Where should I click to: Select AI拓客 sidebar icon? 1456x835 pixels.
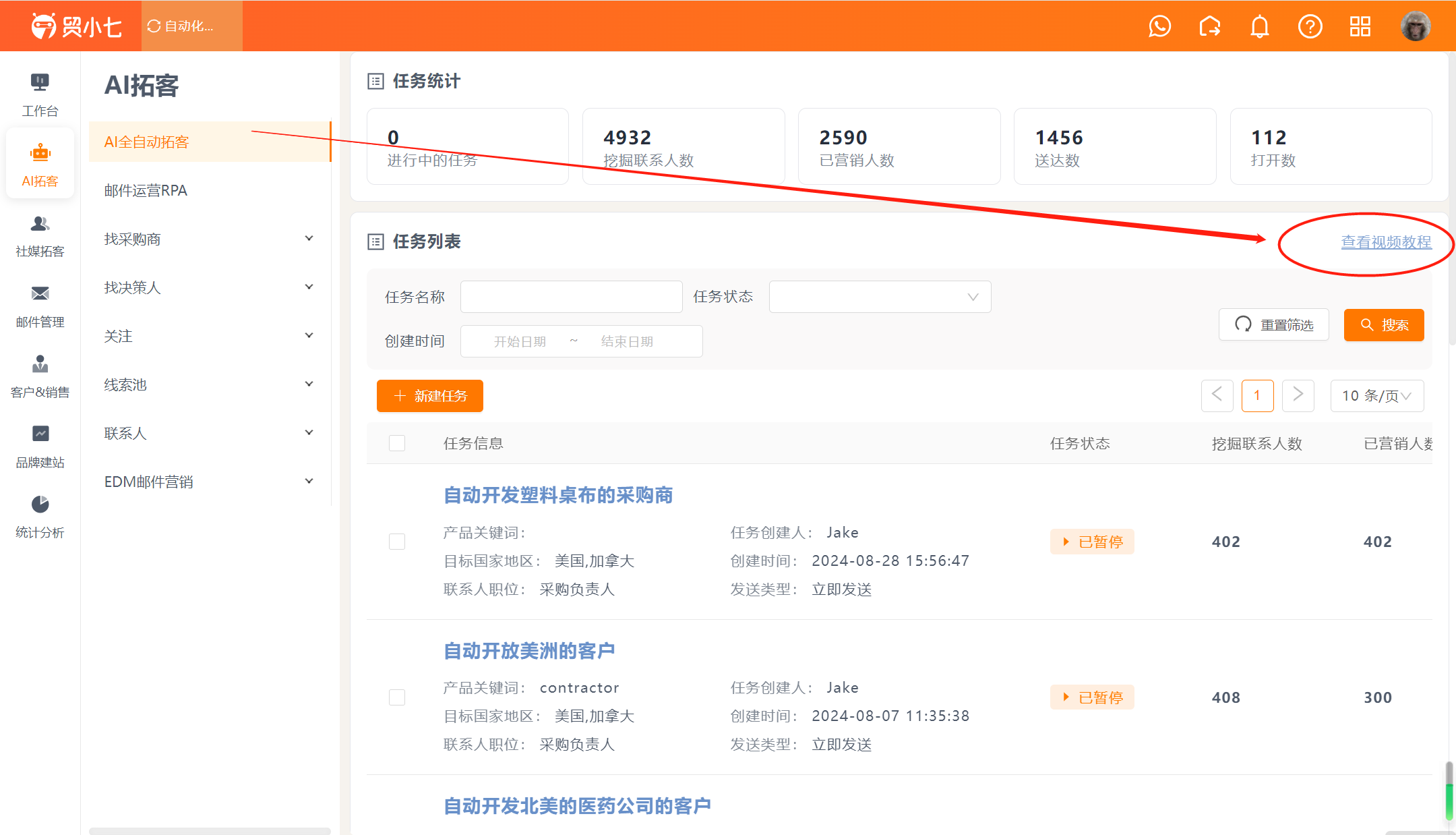[x=40, y=165]
